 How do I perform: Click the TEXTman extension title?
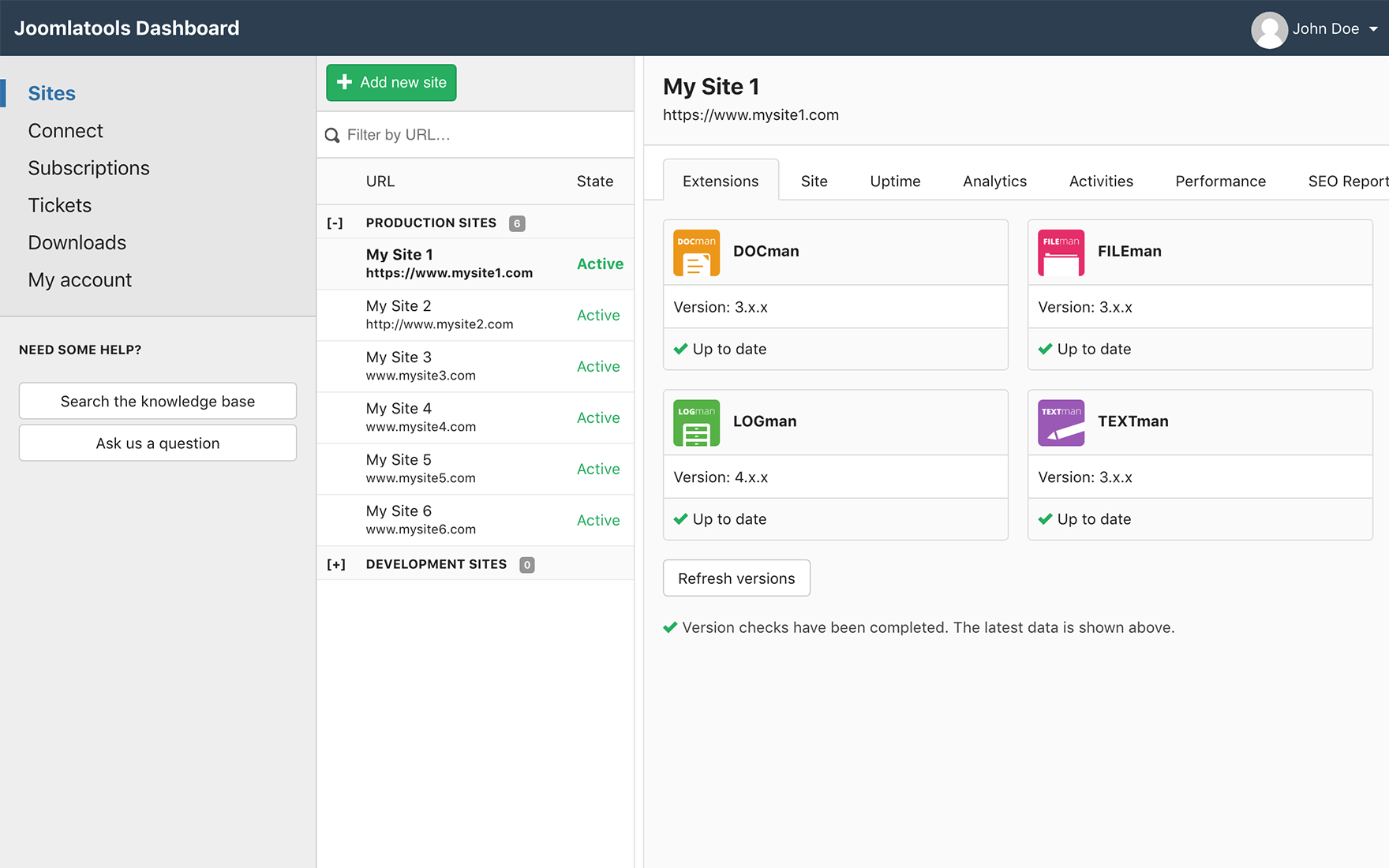[1133, 421]
